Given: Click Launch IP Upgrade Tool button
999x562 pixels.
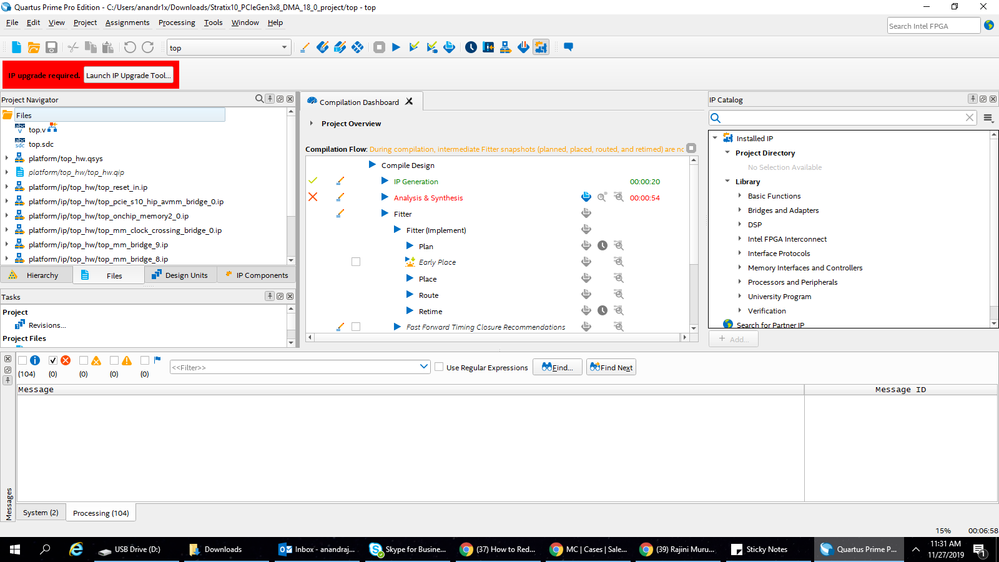Looking at the screenshot, I should click(128, 75).
